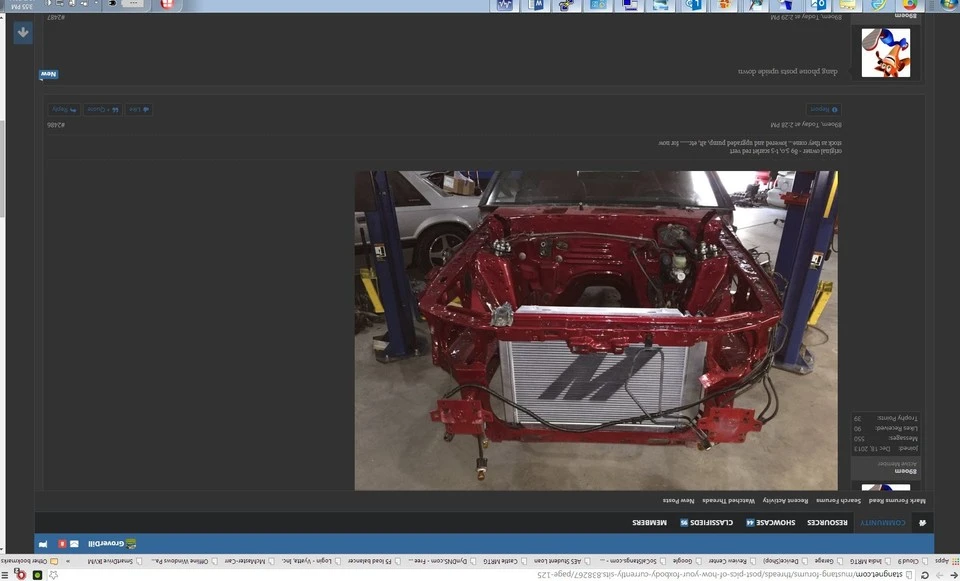Open Recent Activity

pos(786,501)
